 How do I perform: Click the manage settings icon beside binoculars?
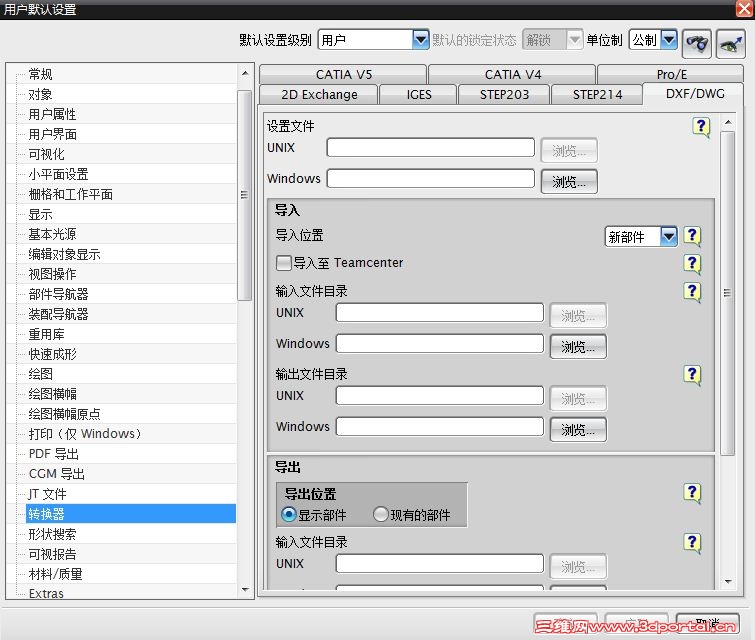point(730,43)
